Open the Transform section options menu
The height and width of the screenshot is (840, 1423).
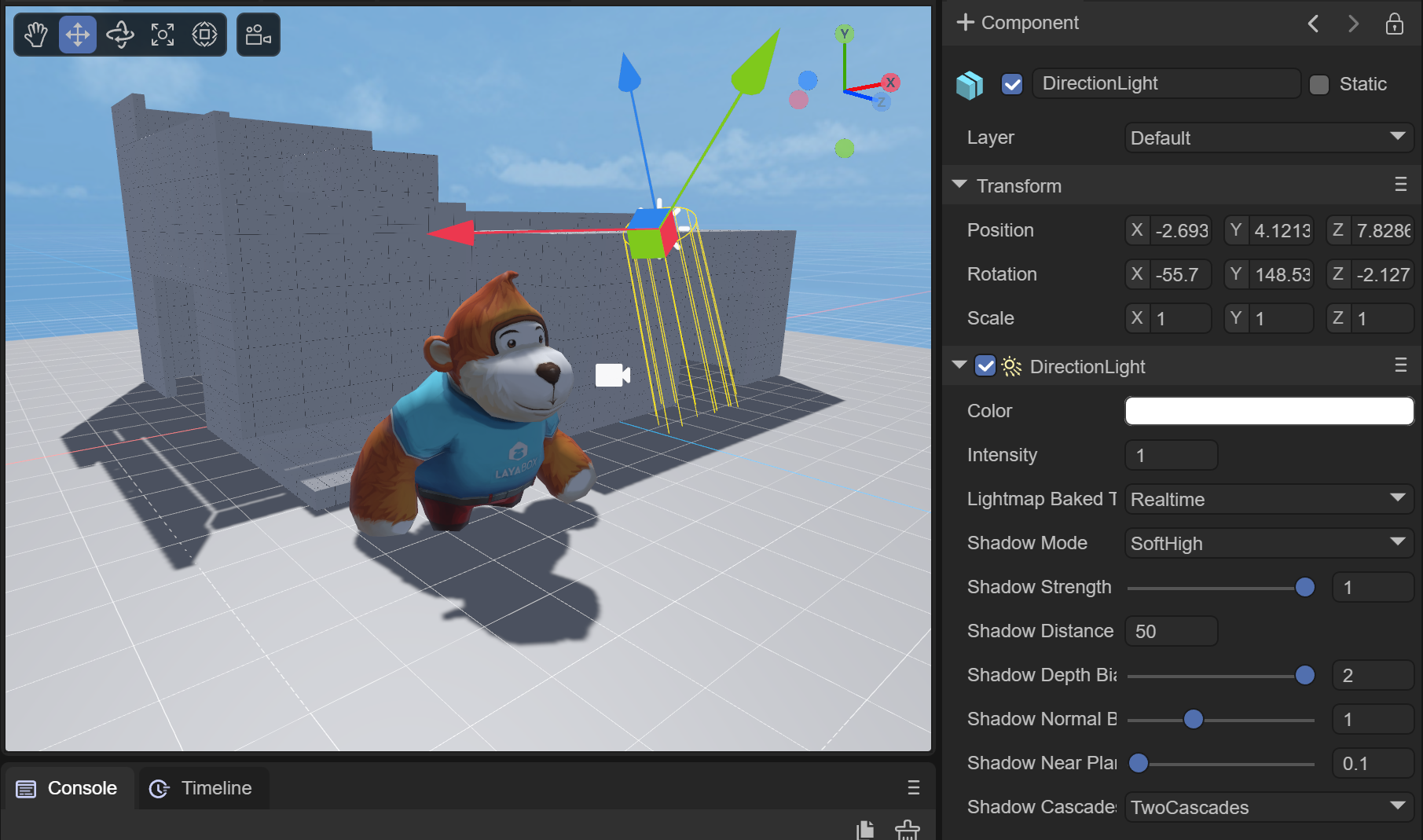[1400, 185]
